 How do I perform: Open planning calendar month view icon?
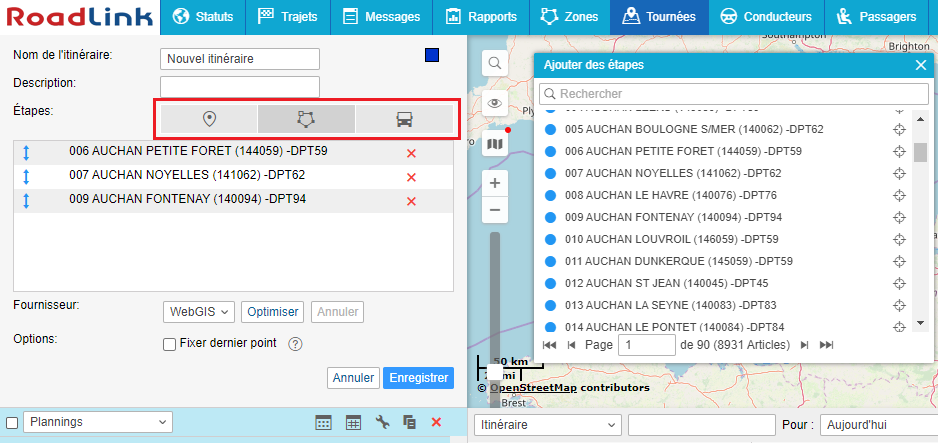[x=324, y=422]
